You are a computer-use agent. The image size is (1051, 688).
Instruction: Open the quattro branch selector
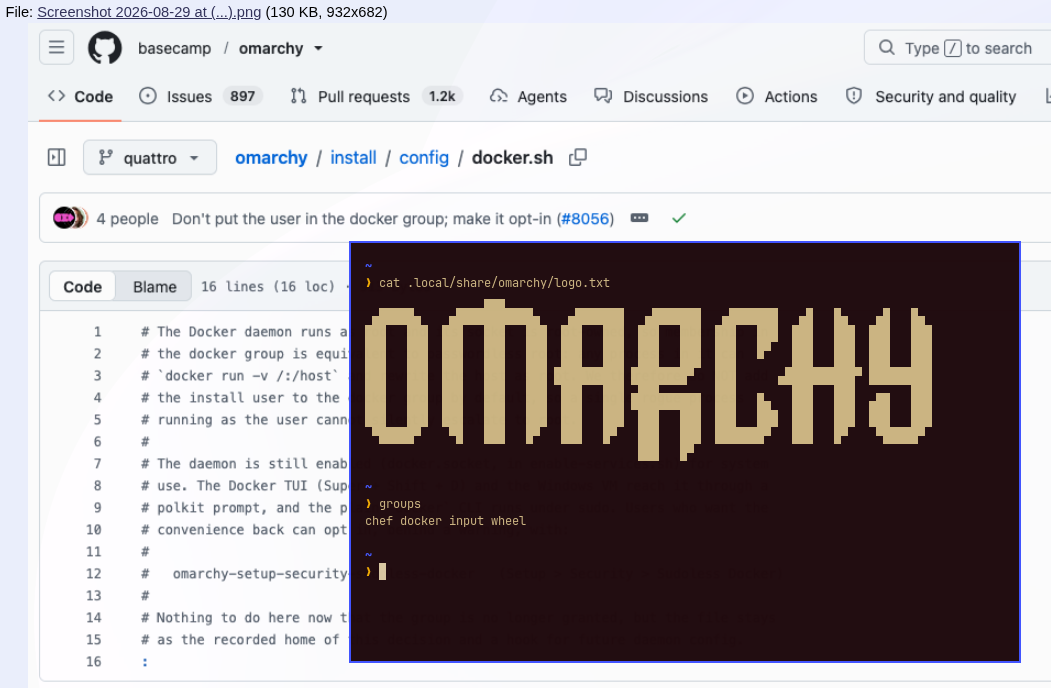(150, 158)
